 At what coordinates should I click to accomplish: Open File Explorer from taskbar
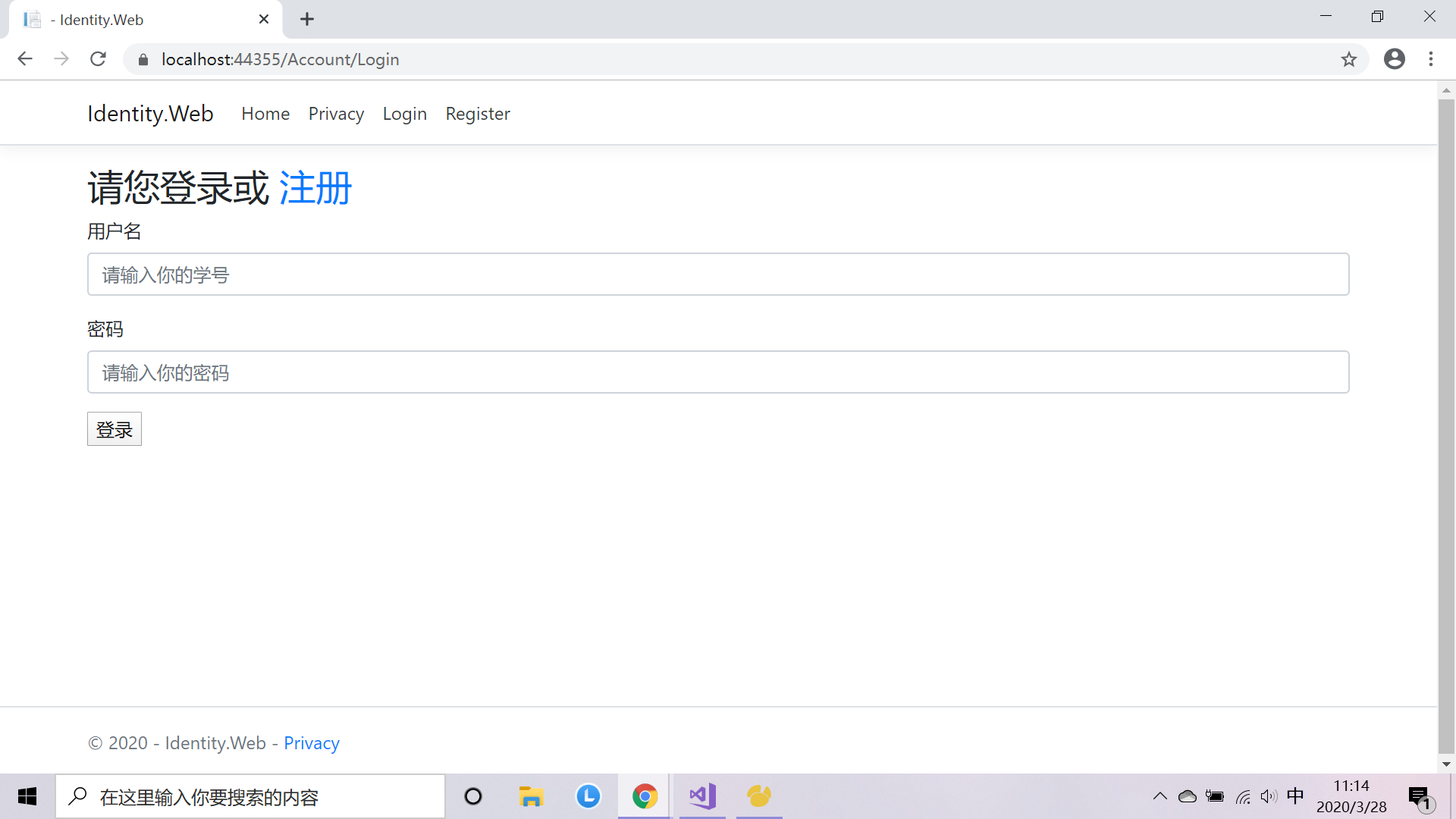531,796
